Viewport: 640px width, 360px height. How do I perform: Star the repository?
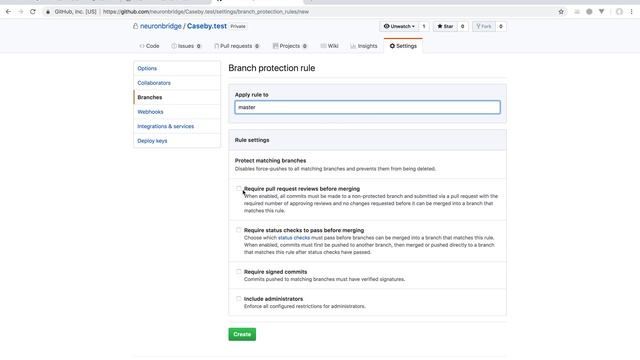pos(445,26)
